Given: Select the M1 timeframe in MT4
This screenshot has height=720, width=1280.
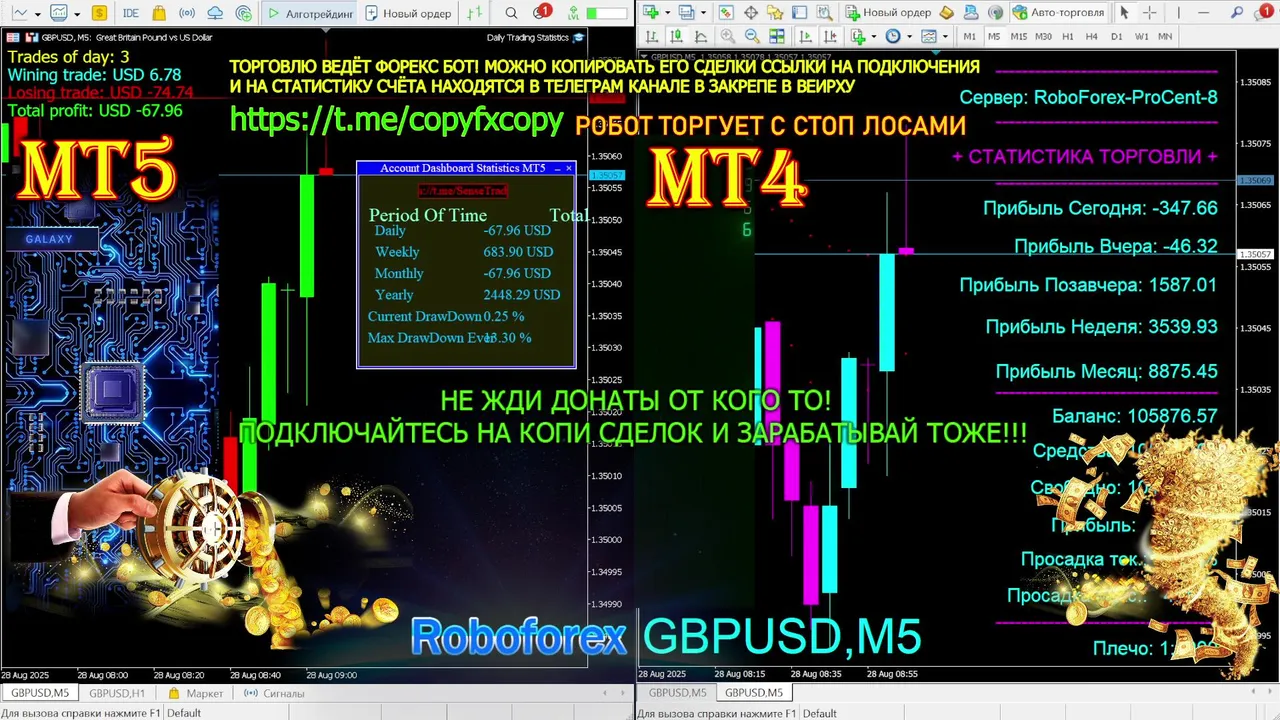Looking at the screenshot, I should 969,36.
